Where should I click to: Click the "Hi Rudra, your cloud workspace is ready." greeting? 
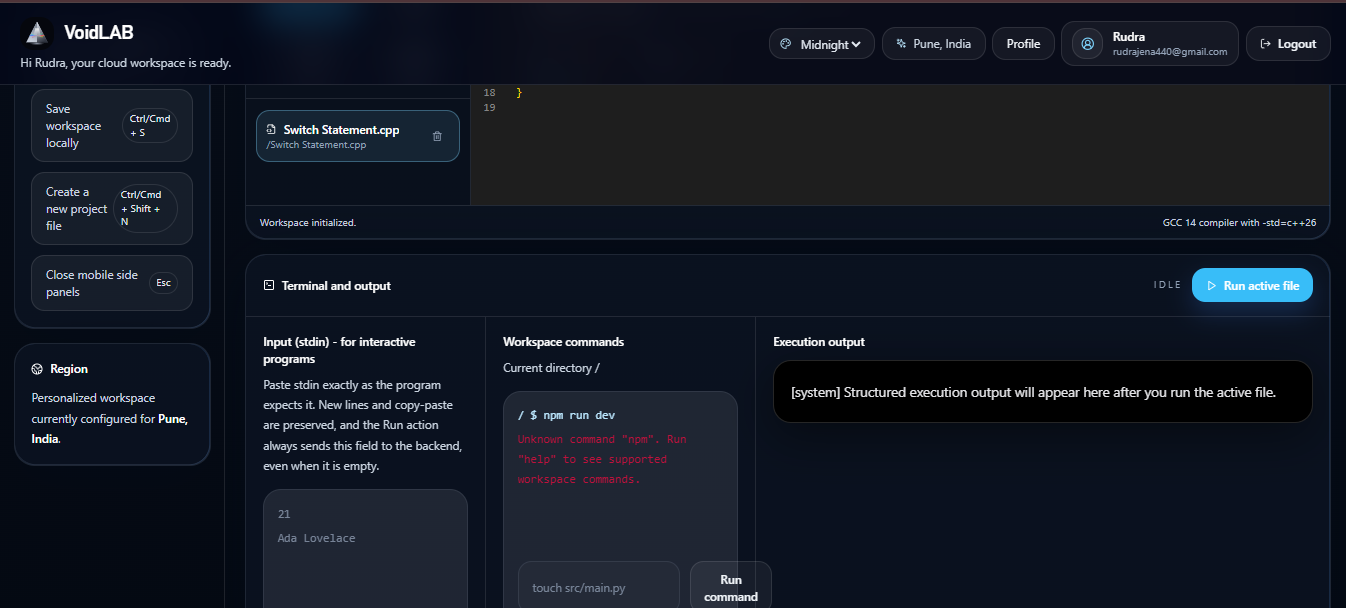pos(126,63)
